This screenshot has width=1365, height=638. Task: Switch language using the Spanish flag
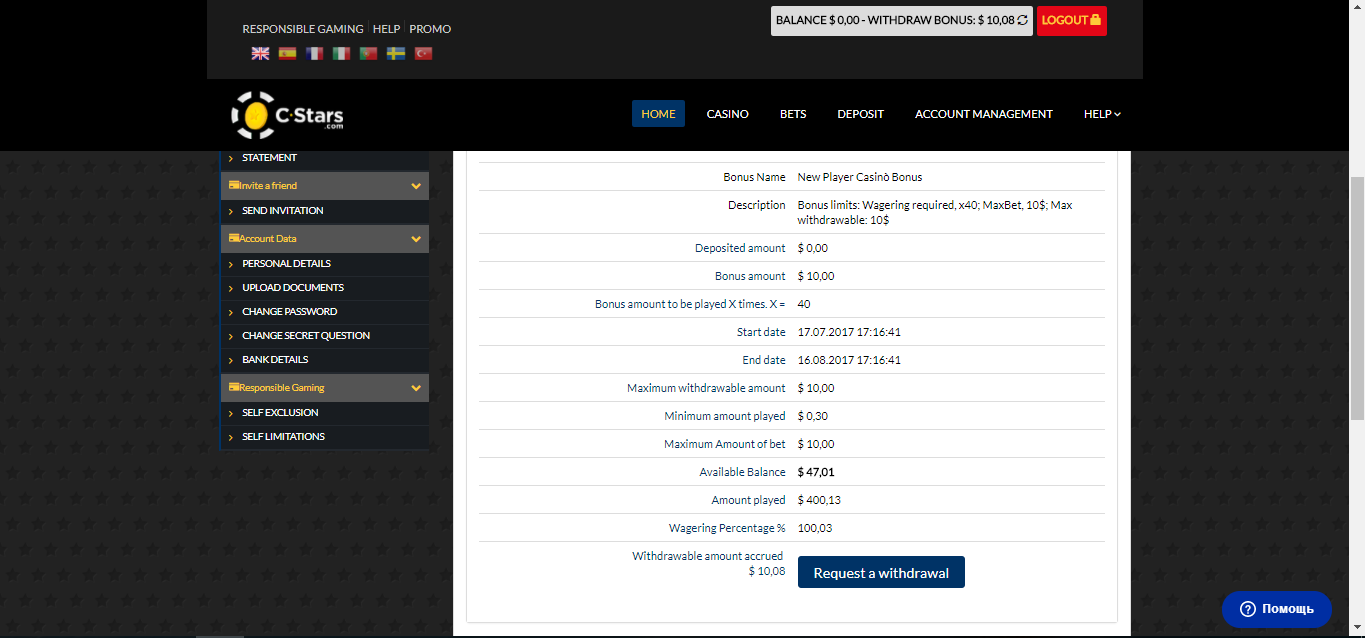287,53
